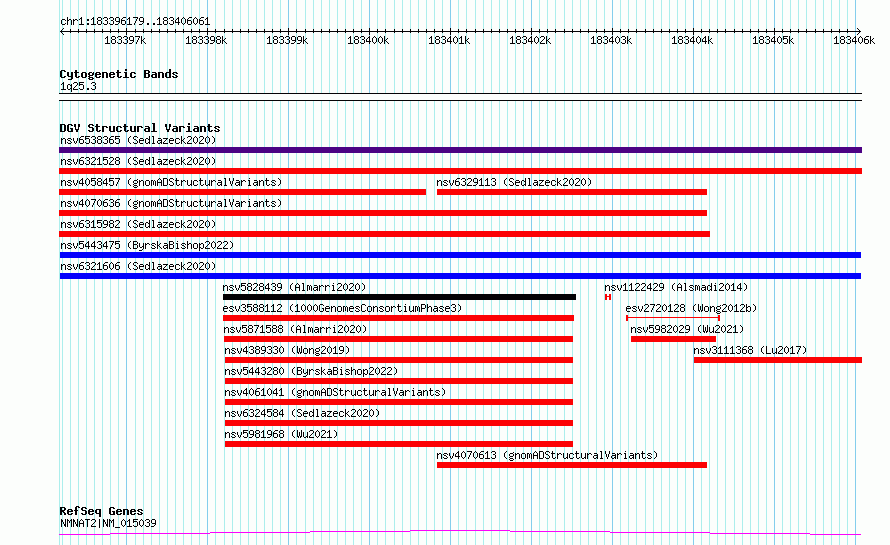Click the nsv3111368 (Lu2017) label
Image resolution: width=890 pixels, height=545 pixels.
(x=750, y=350)
